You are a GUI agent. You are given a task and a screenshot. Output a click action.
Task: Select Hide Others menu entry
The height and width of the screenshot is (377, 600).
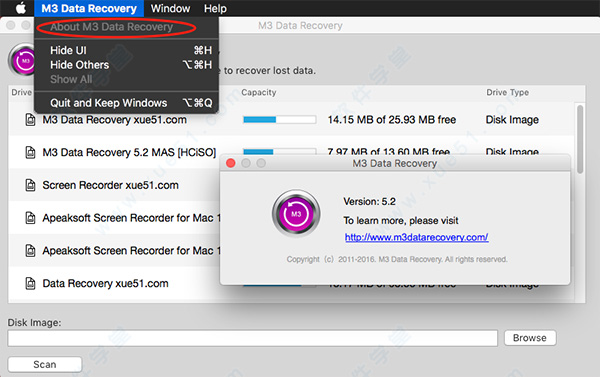point(127,65)
